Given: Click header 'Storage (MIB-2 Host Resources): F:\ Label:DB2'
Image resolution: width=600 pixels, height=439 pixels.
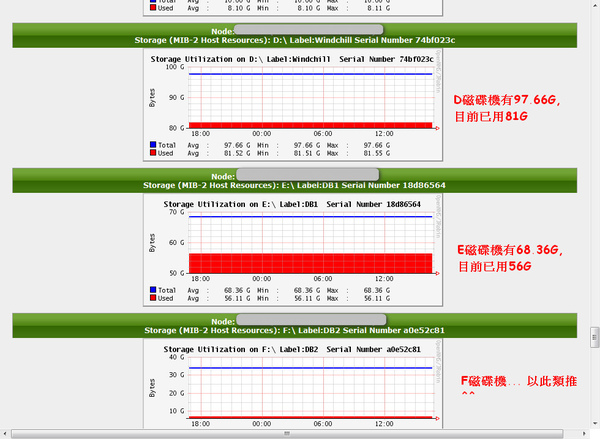Looking at the screenshot, I should tap(294, 330).
